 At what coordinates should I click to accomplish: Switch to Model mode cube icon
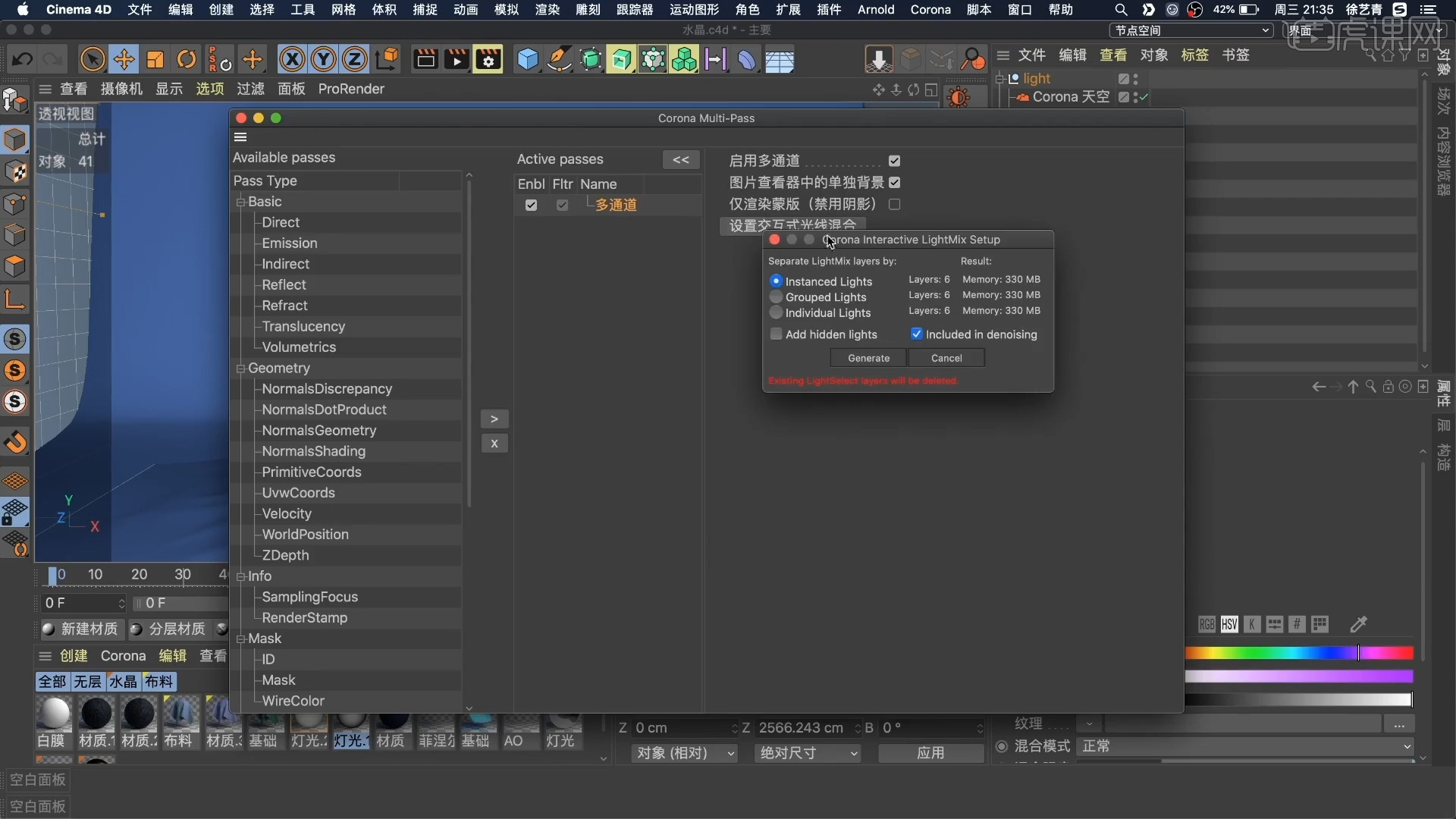[x=15, y=140]
